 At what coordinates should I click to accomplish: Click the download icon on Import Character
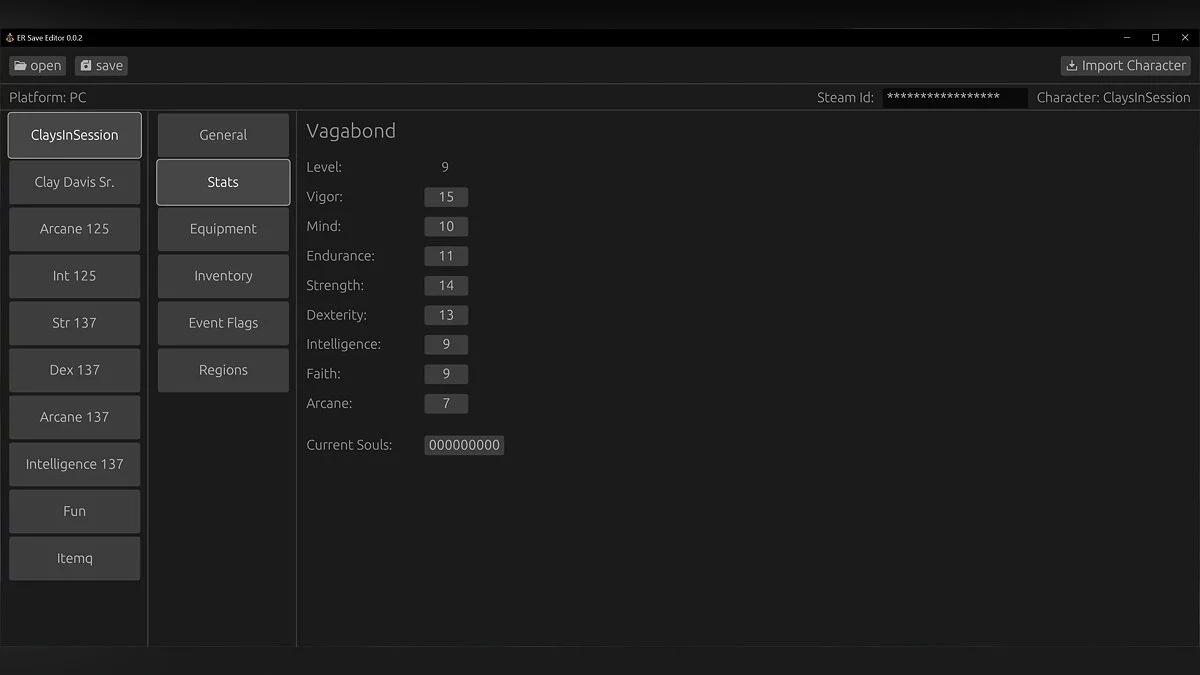coord(1074,64)
